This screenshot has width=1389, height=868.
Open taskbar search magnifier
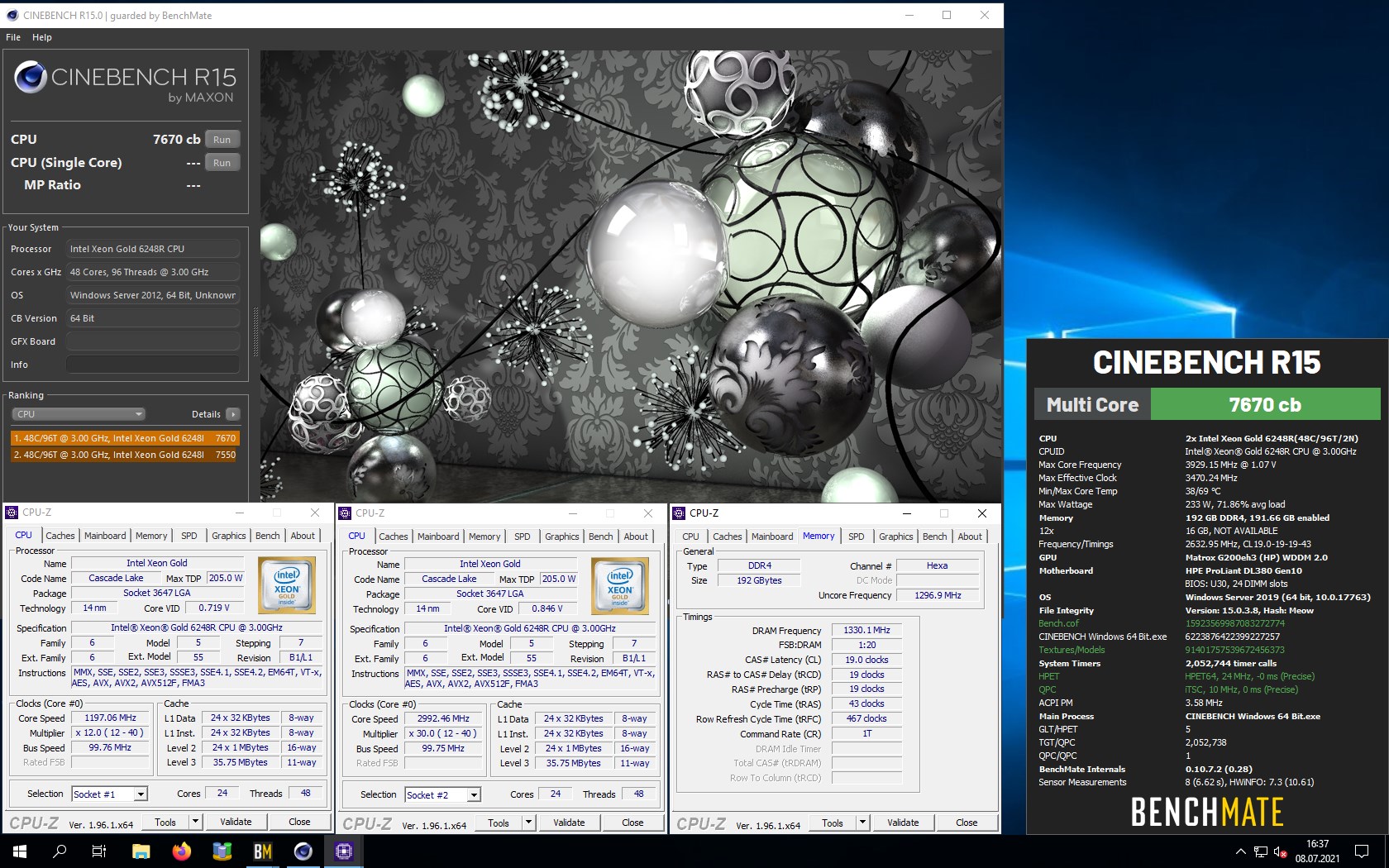coord(60,851)
